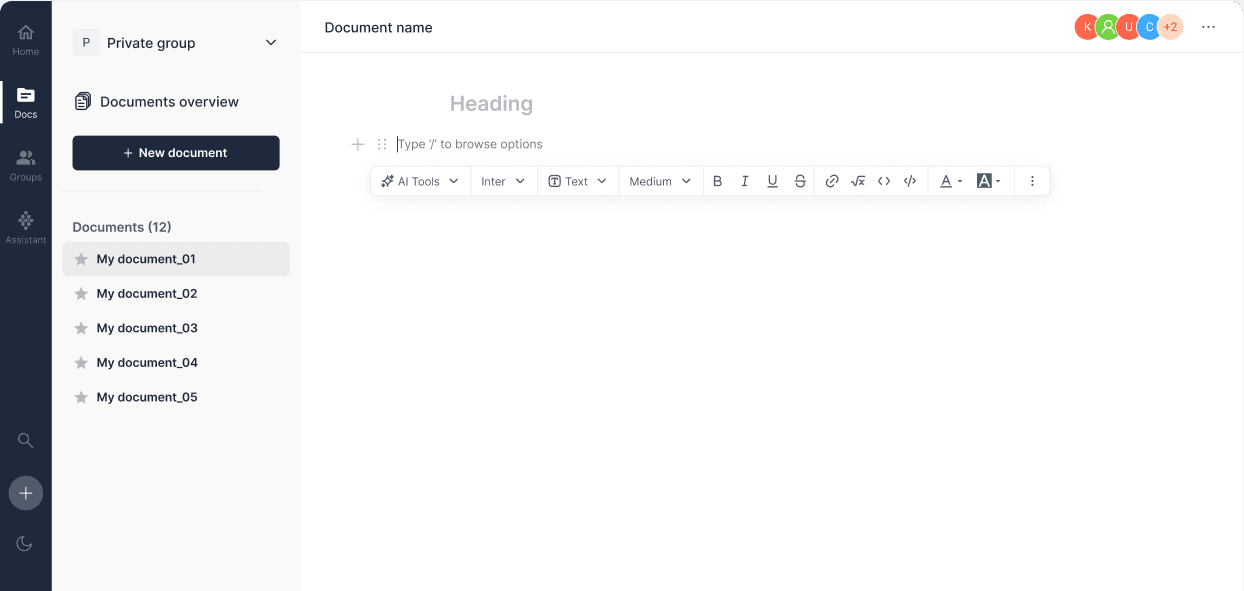Click the search magnifier icon
Viewport: 1244px width, 591px height.
click(x=26, y=440)
